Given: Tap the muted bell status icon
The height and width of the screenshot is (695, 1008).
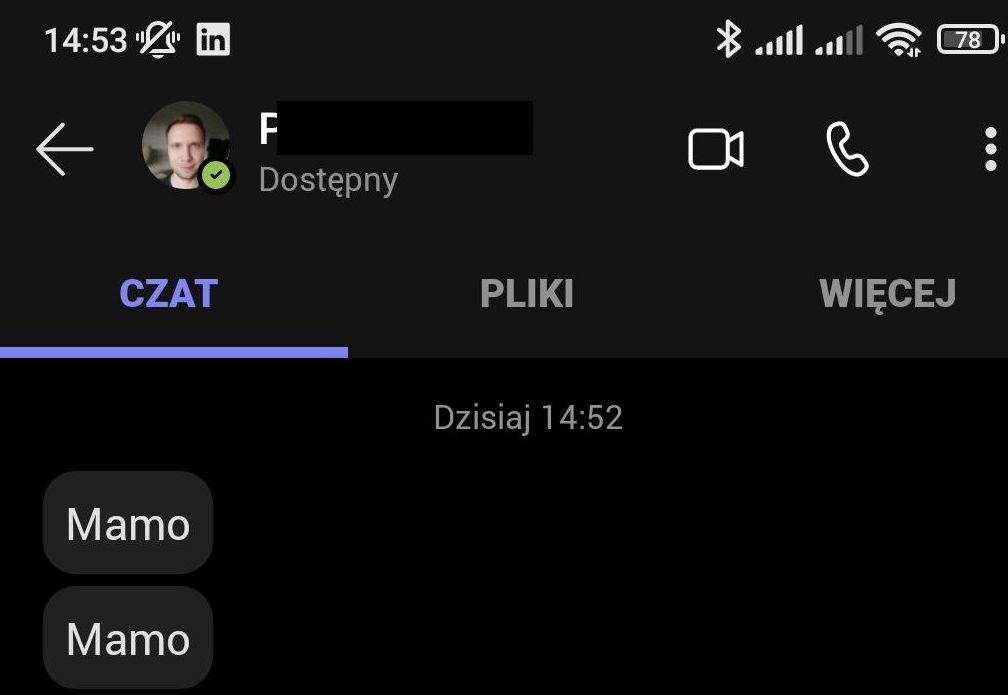Looking at the screenshot, I should [158, 39].
